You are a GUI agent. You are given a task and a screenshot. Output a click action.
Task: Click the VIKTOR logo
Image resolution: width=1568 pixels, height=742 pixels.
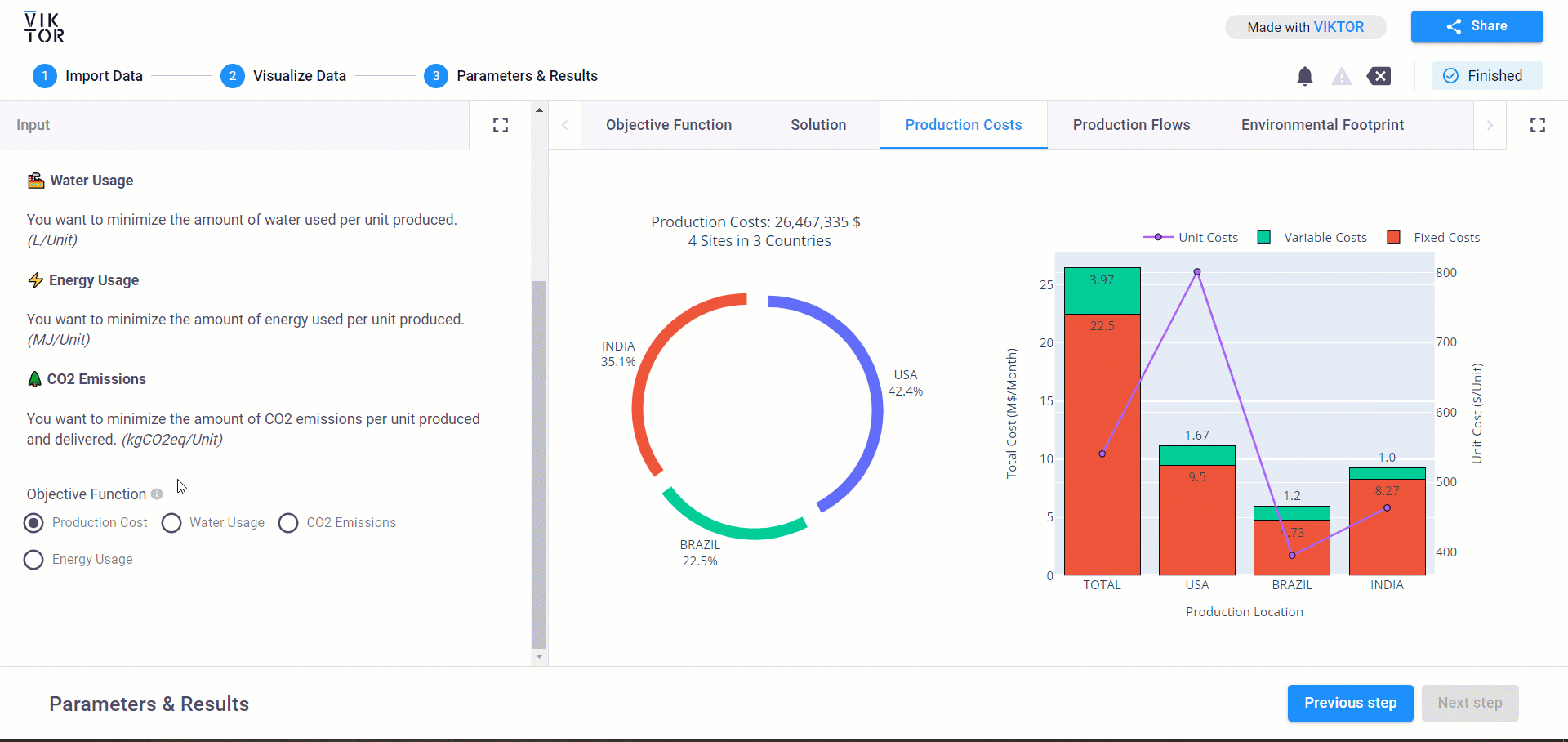tap(44, 27)
